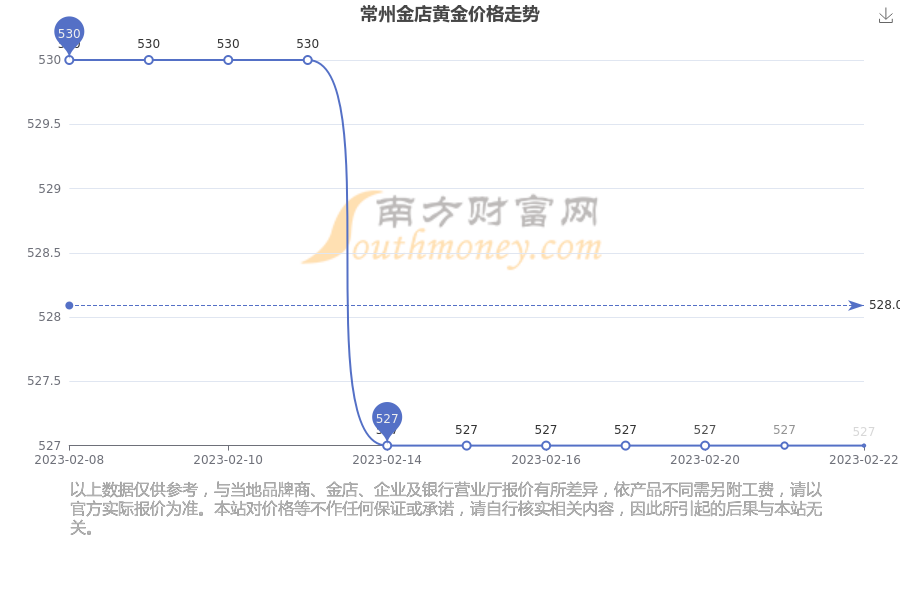900x600 pixels.
Task: Click x-axis label 2023-02-22
Action: click(x=864, y=460)
